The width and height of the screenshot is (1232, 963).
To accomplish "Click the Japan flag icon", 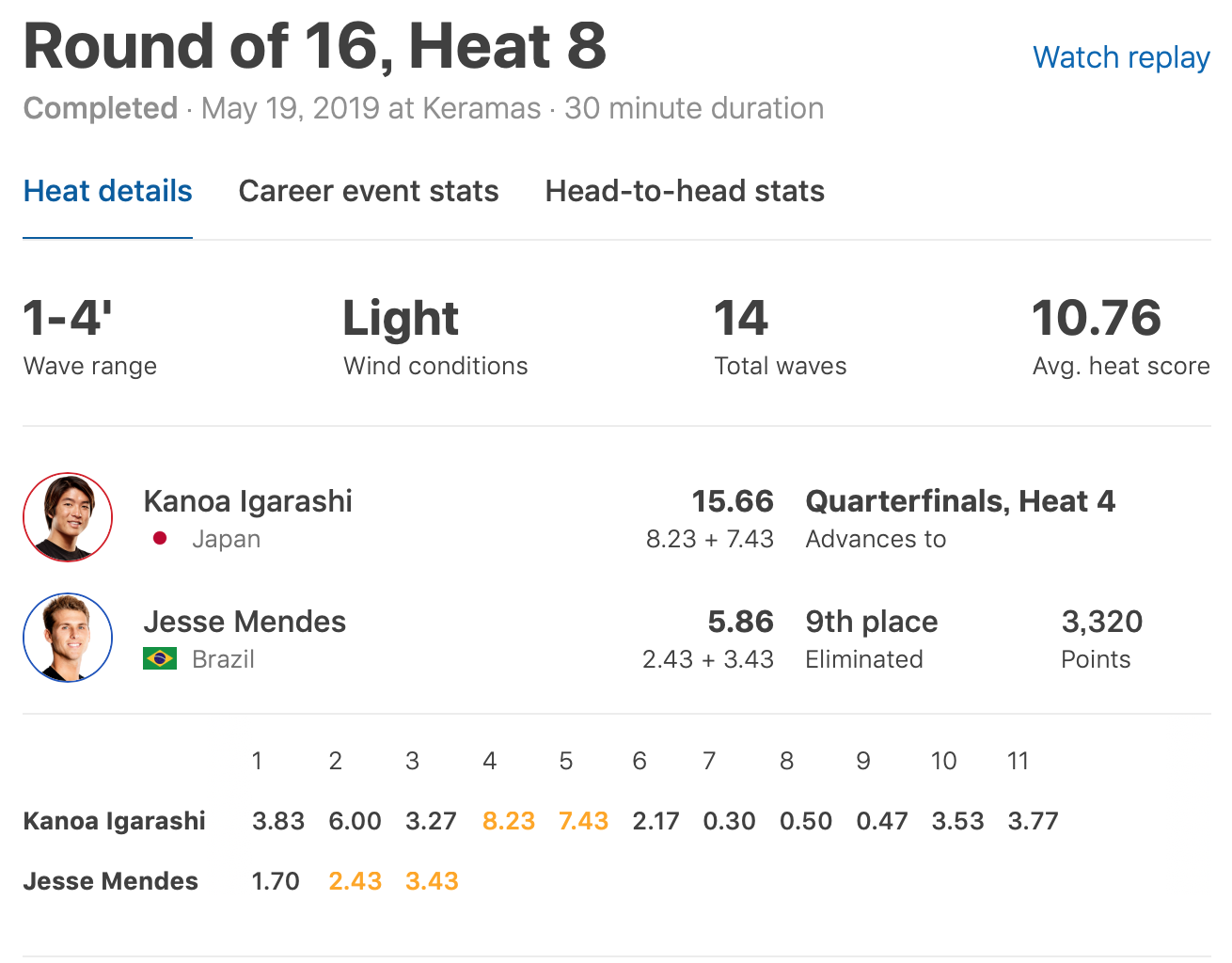I will (160, 539).
